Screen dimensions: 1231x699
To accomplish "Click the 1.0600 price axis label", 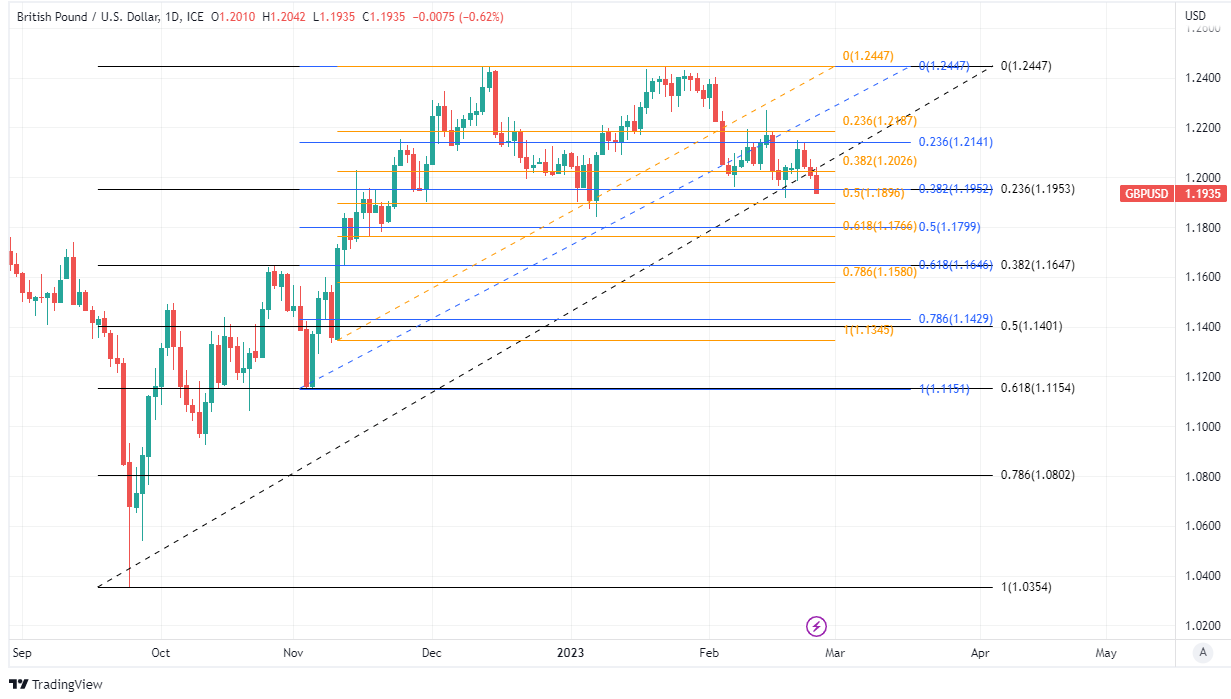I will (x=1203, y=526).
